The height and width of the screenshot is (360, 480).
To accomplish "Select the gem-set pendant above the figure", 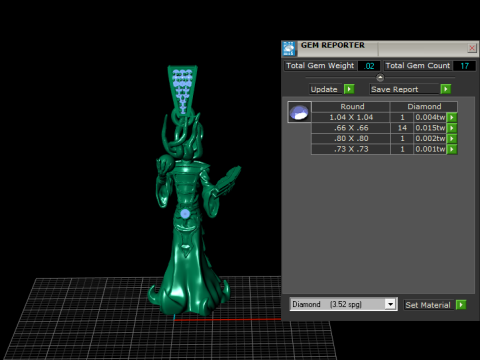I will [x=182, y=90].
